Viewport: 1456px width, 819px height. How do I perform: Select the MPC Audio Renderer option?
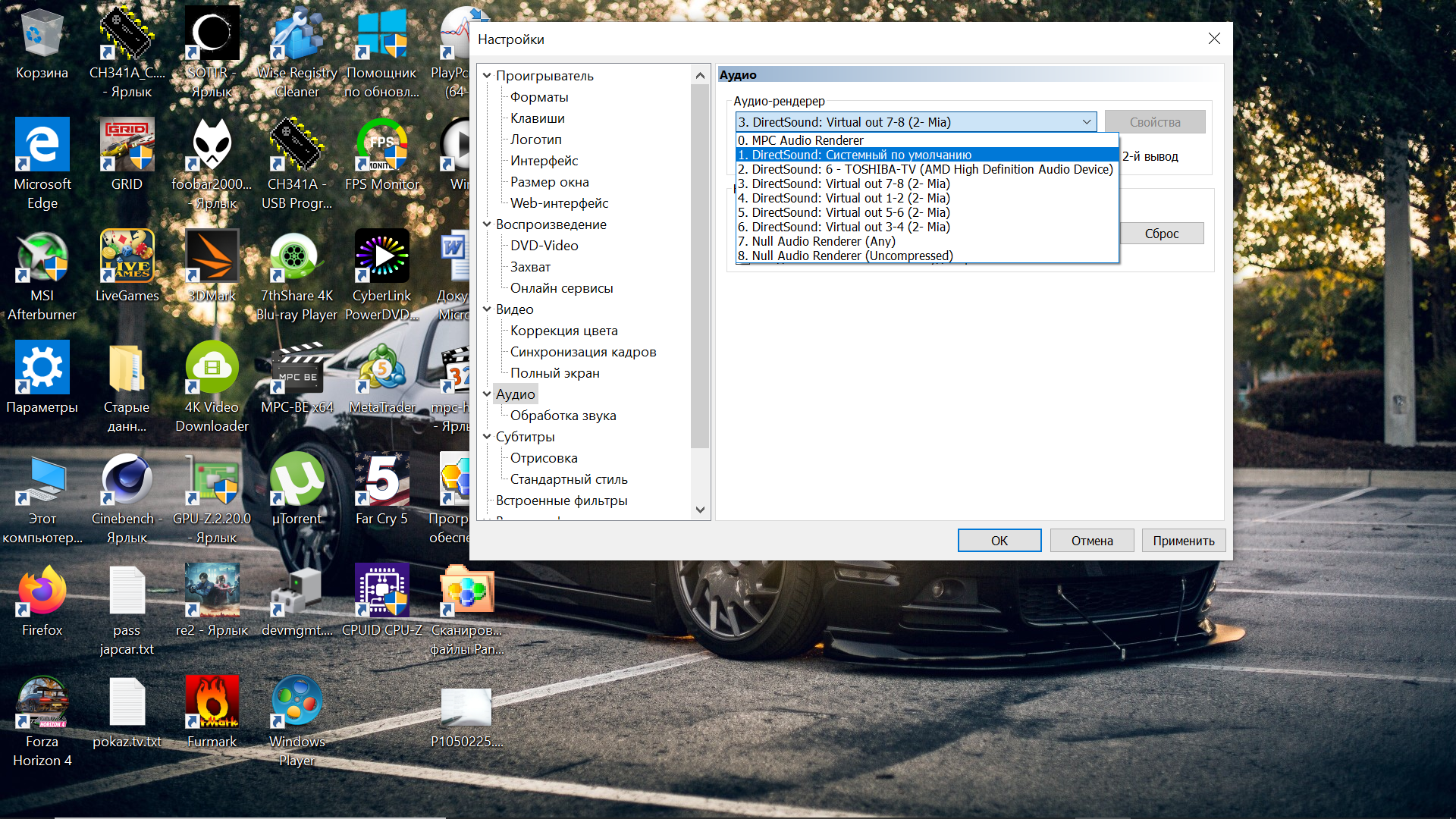808,140
